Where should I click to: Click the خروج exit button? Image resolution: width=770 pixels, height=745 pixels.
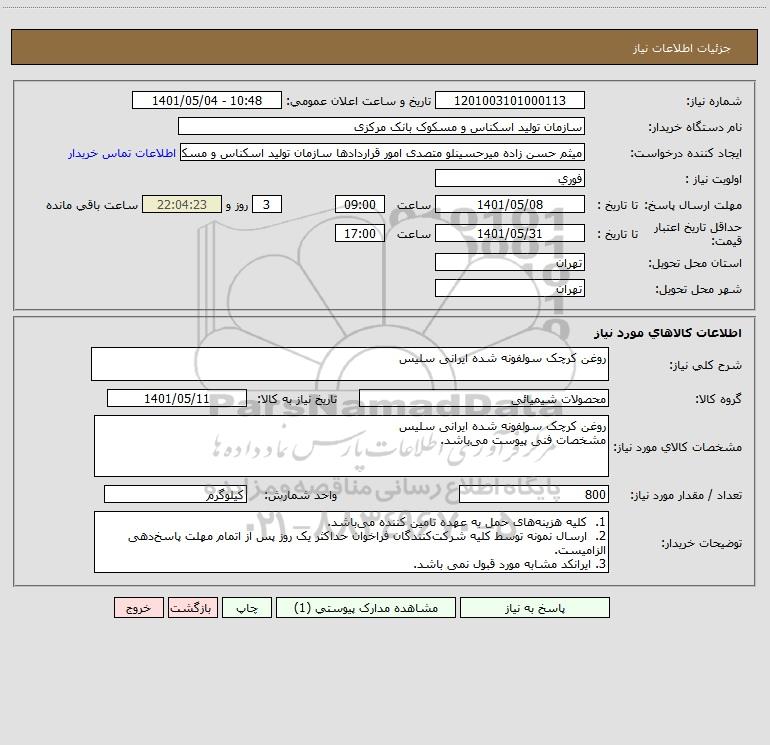pos(138,607)
